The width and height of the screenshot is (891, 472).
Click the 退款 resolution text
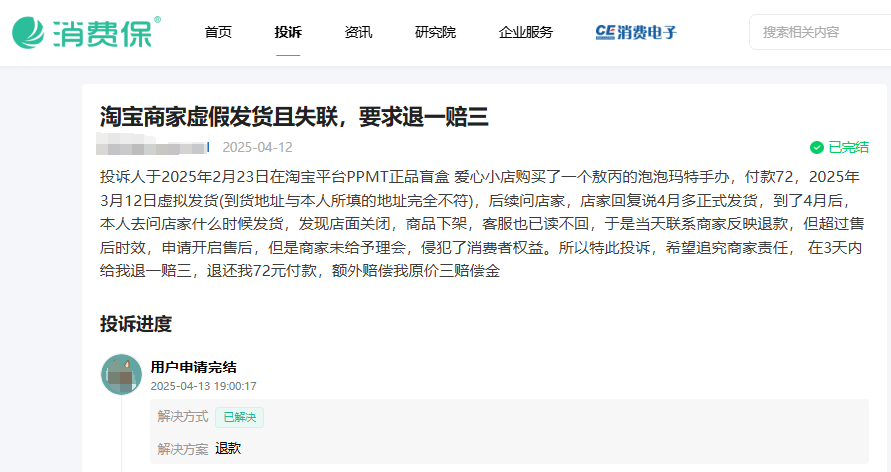228,449
